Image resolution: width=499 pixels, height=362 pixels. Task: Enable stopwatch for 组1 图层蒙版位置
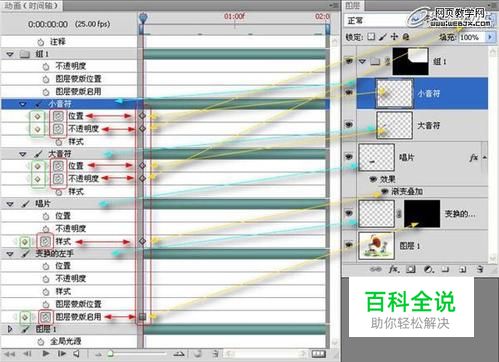[46, 79]
